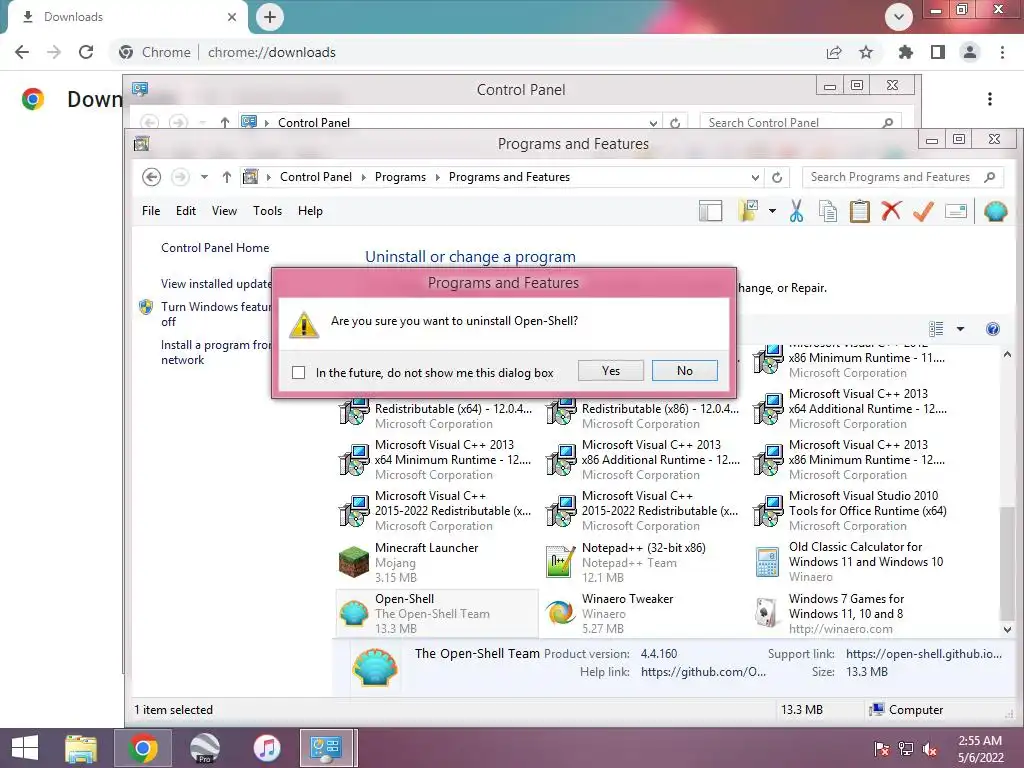Open iTunes from the taskbar

(x=267, y=748)
